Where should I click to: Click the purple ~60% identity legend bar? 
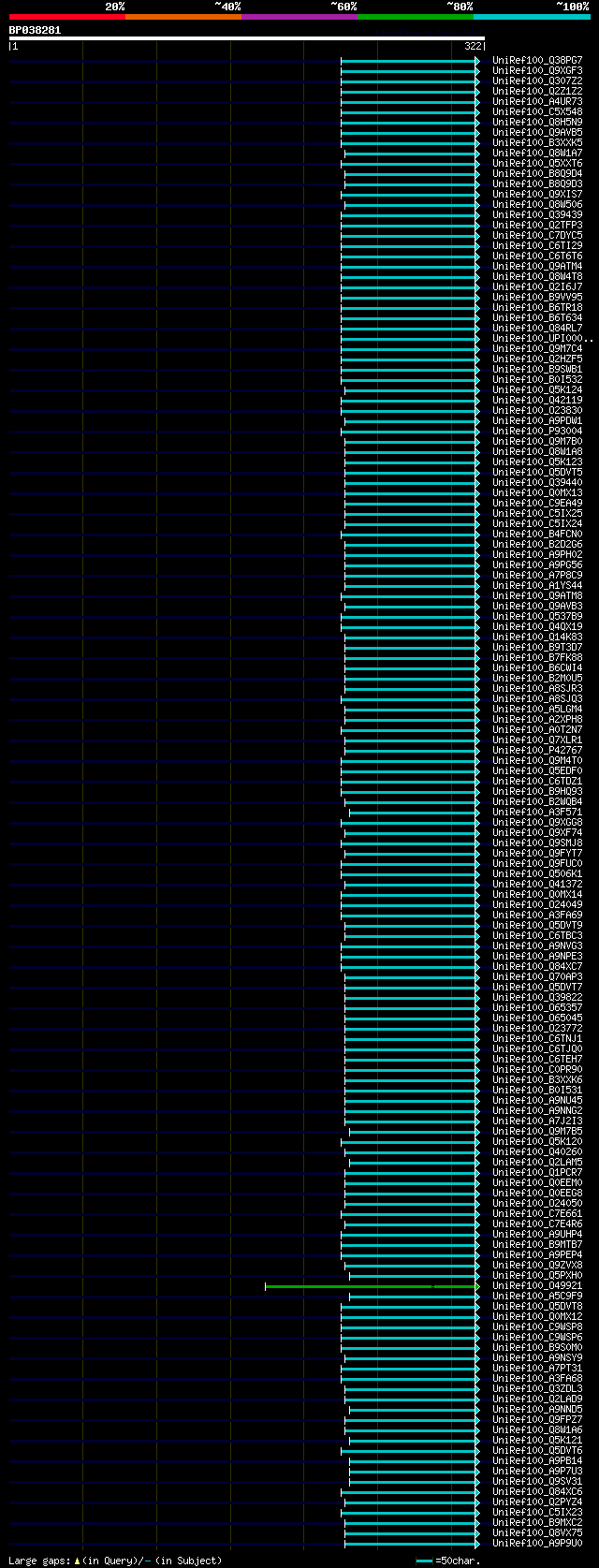tap(299, 17)
